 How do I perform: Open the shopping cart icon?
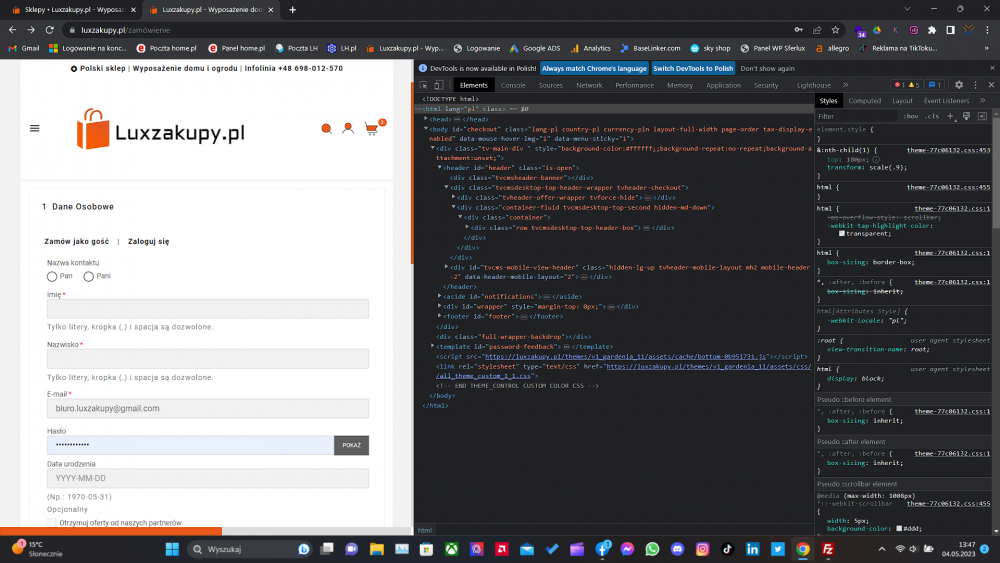(x=372, y=129)
